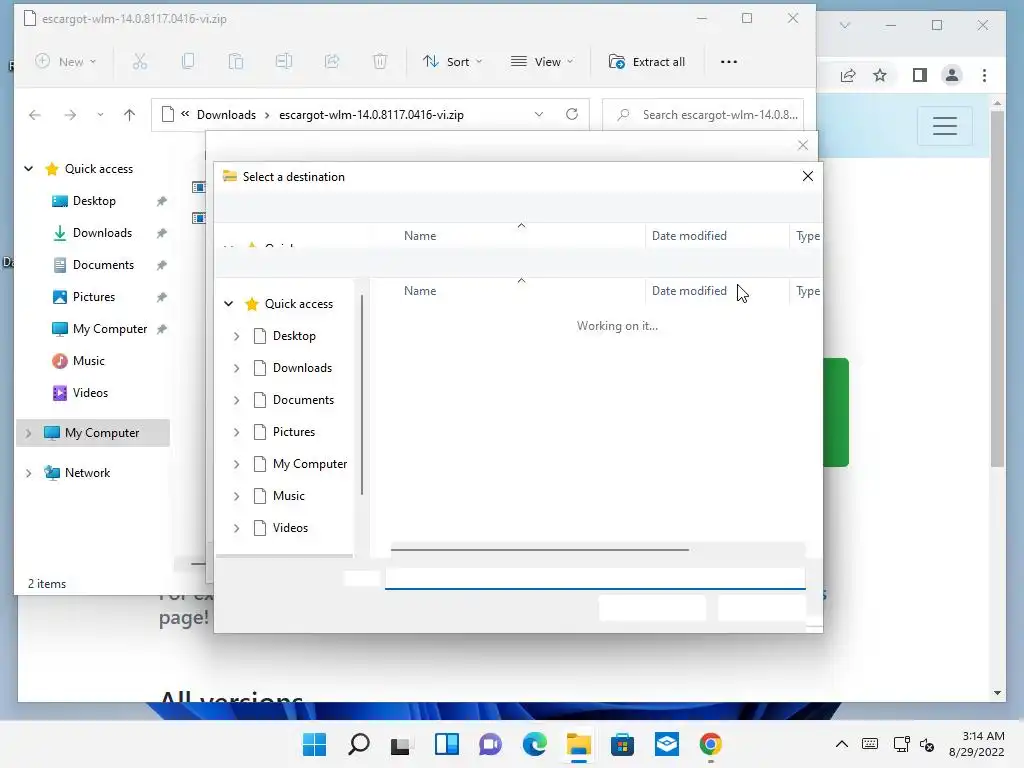This screenshot has height=768, width=1024.
Task: Open Google Chrome from taskbar
Action: 711,744
